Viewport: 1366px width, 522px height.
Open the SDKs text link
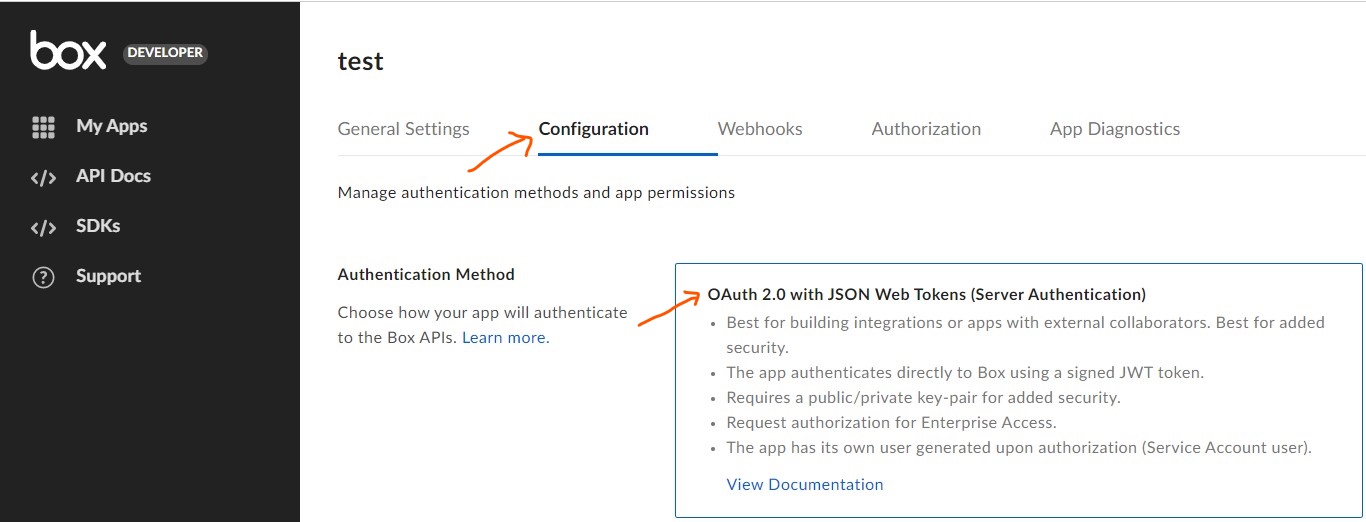pyautogui.click(x=98, y=226)
